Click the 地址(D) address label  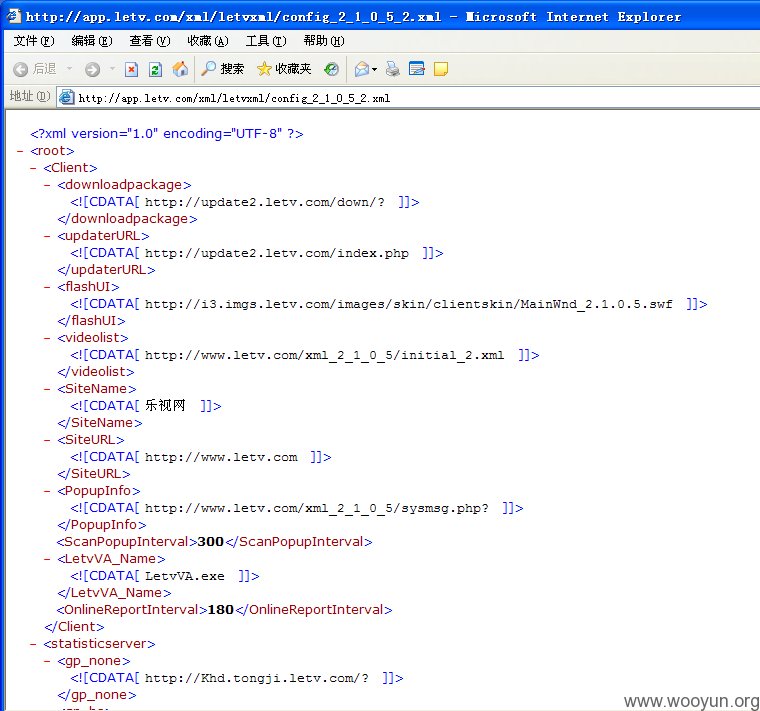[30, 96]
